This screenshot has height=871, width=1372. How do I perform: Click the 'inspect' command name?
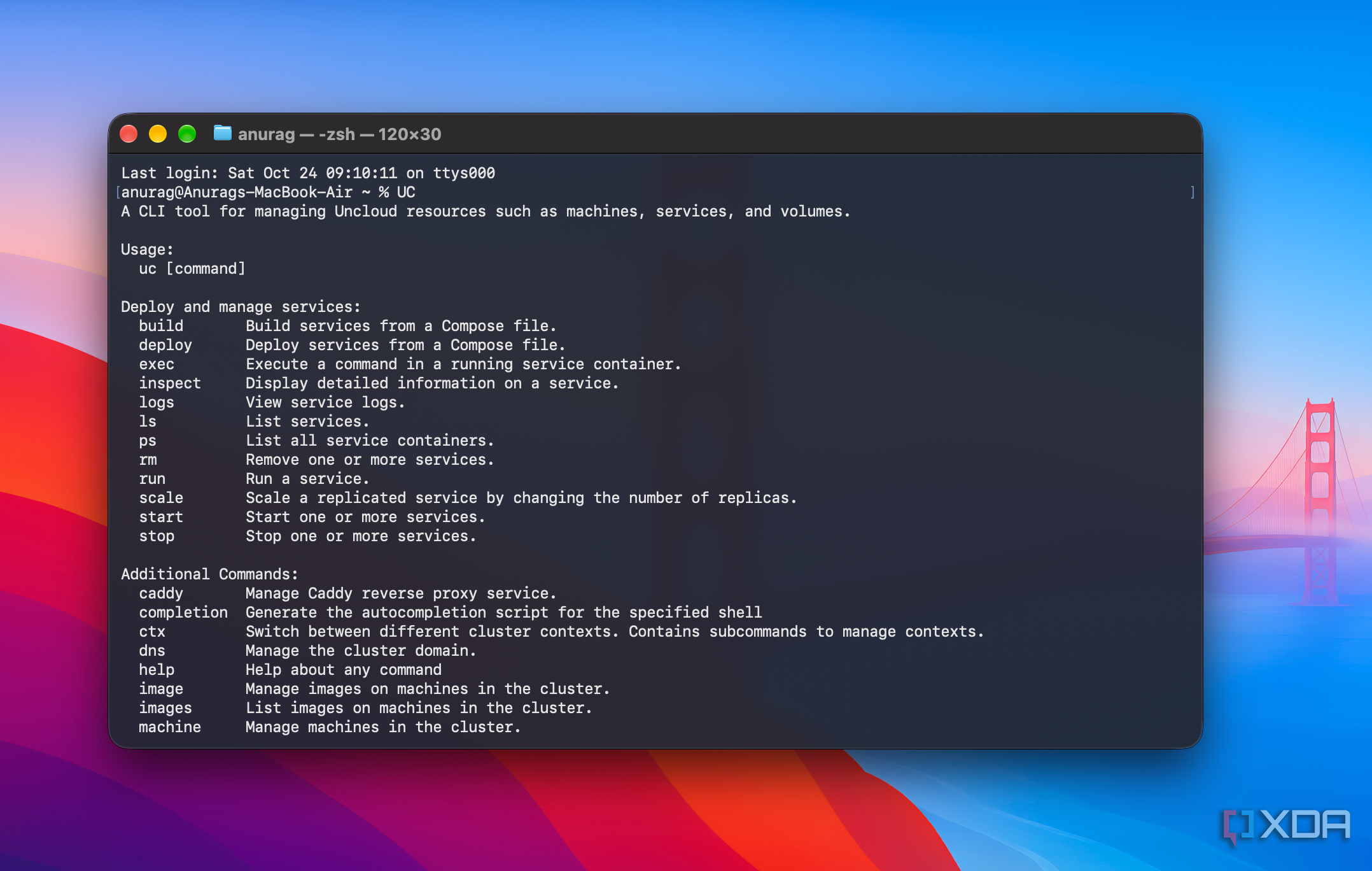click(170, 383)
